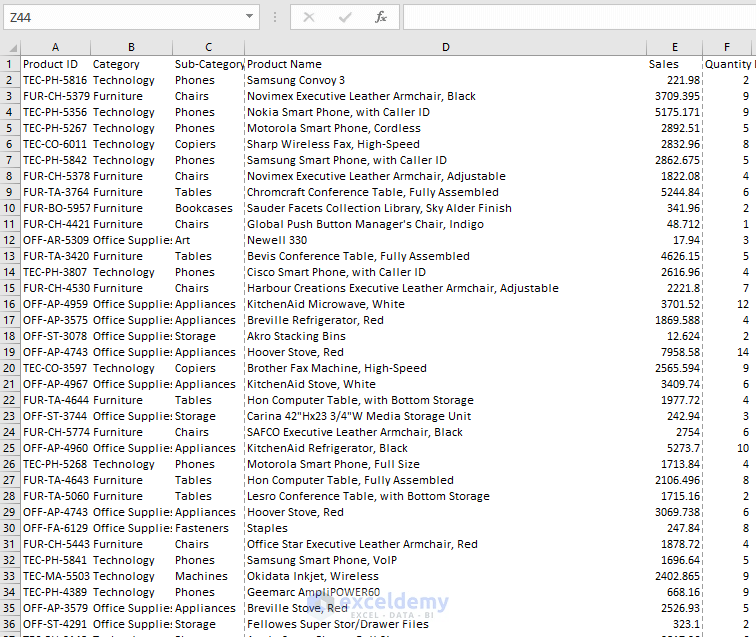
Task: Select column C header
Action: (208, 47)
